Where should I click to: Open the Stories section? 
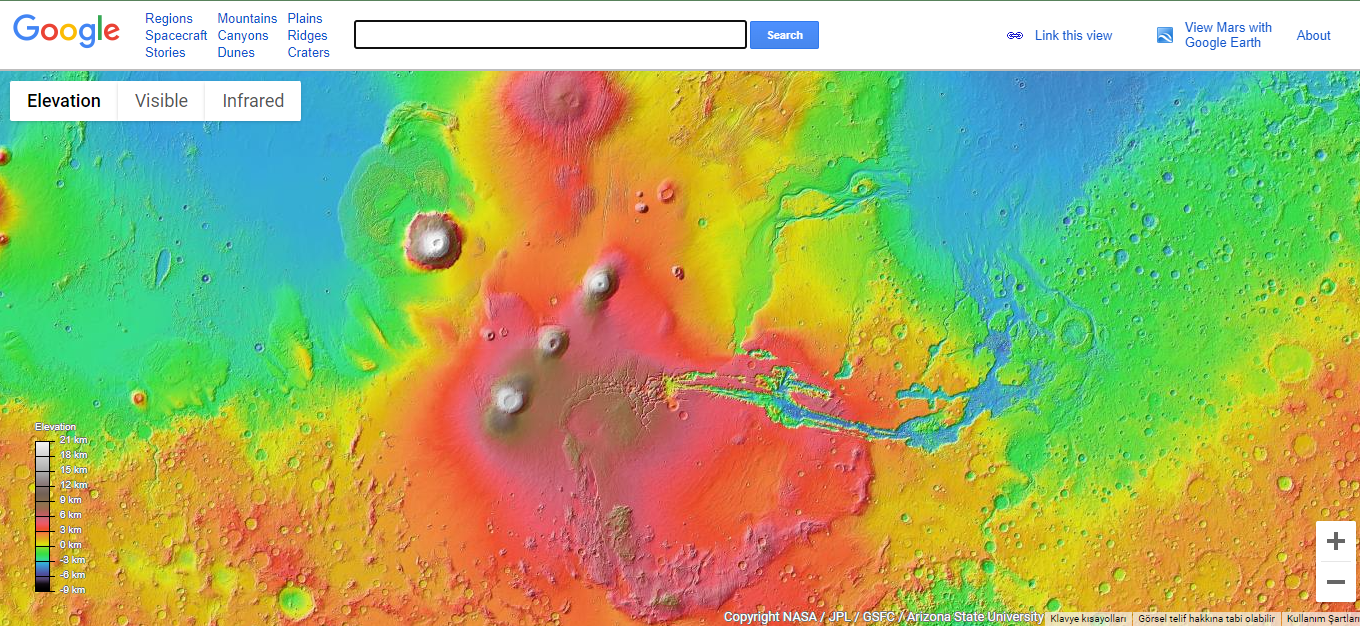(x=164, y=52)
